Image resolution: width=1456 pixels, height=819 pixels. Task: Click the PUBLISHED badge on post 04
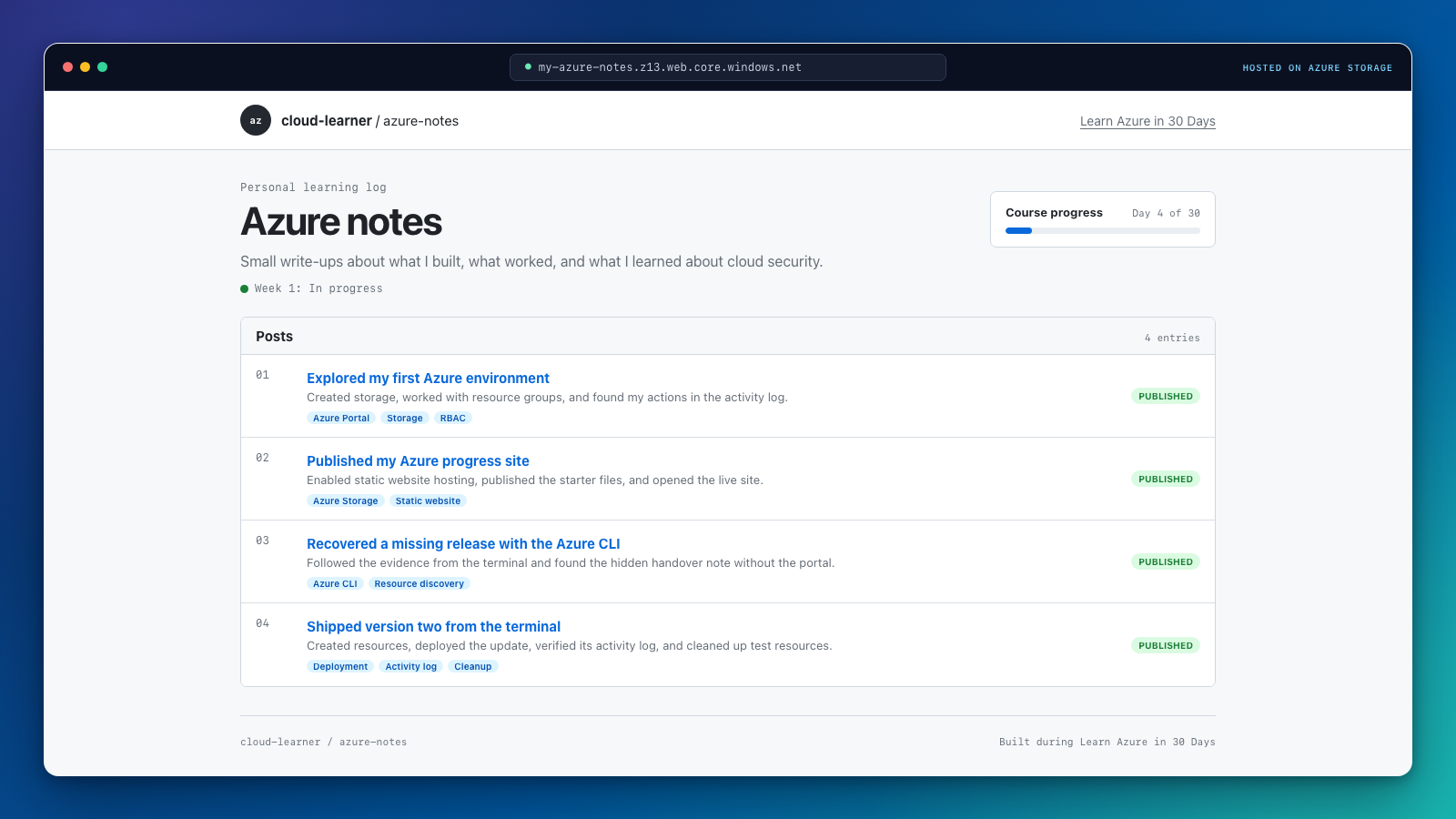tap(1166, 645)
